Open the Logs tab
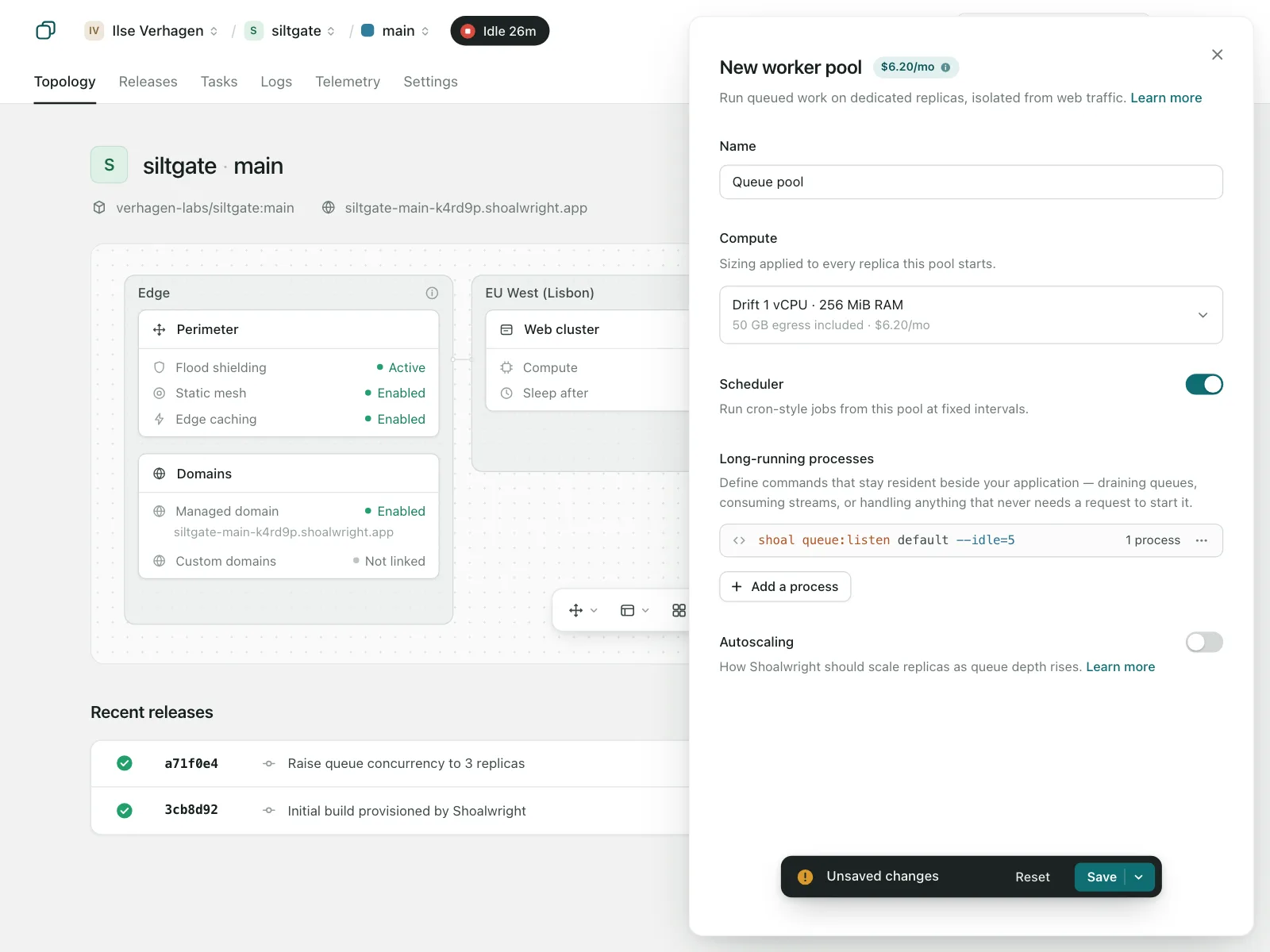This screenshot has width=1270, height=952. point(276,82)
